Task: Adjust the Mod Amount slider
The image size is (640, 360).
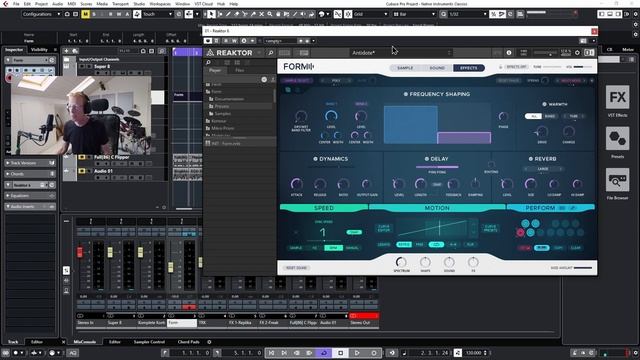Action: coord(583,268)
